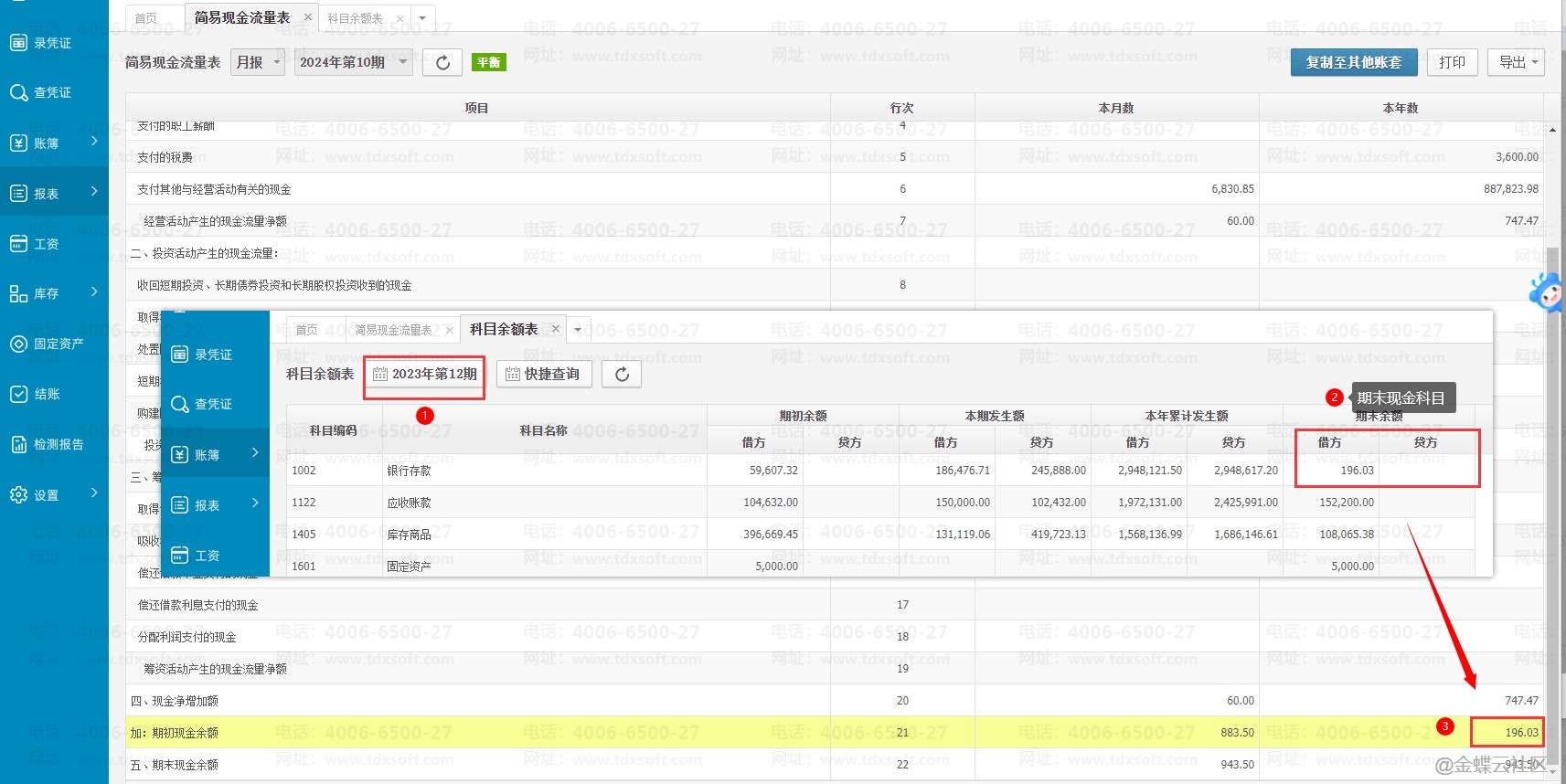Open the 导出 export dropdown

[1519, 62]
